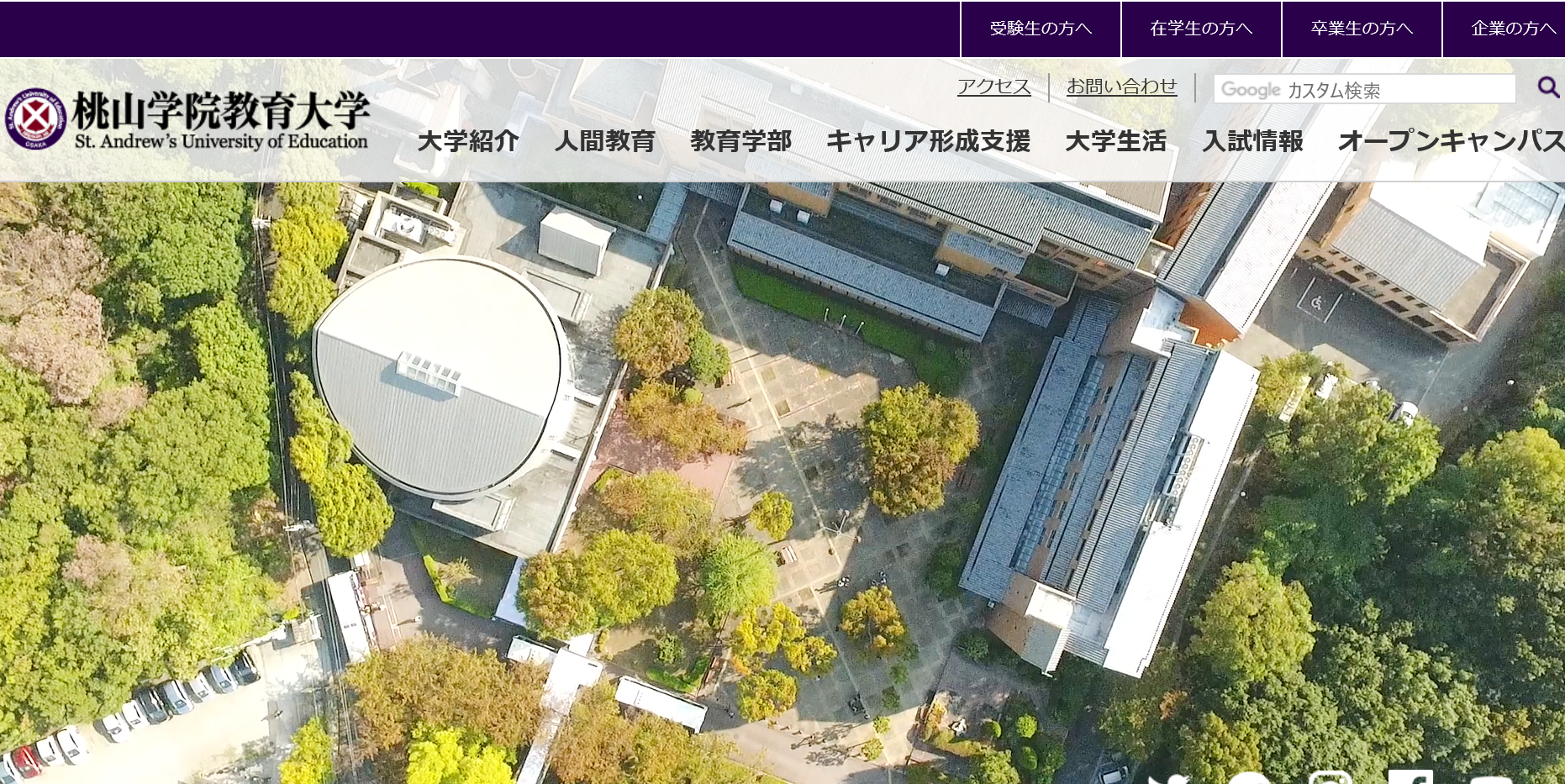
Task: Open the 入試情報 menu
Action: point(1254,141)
